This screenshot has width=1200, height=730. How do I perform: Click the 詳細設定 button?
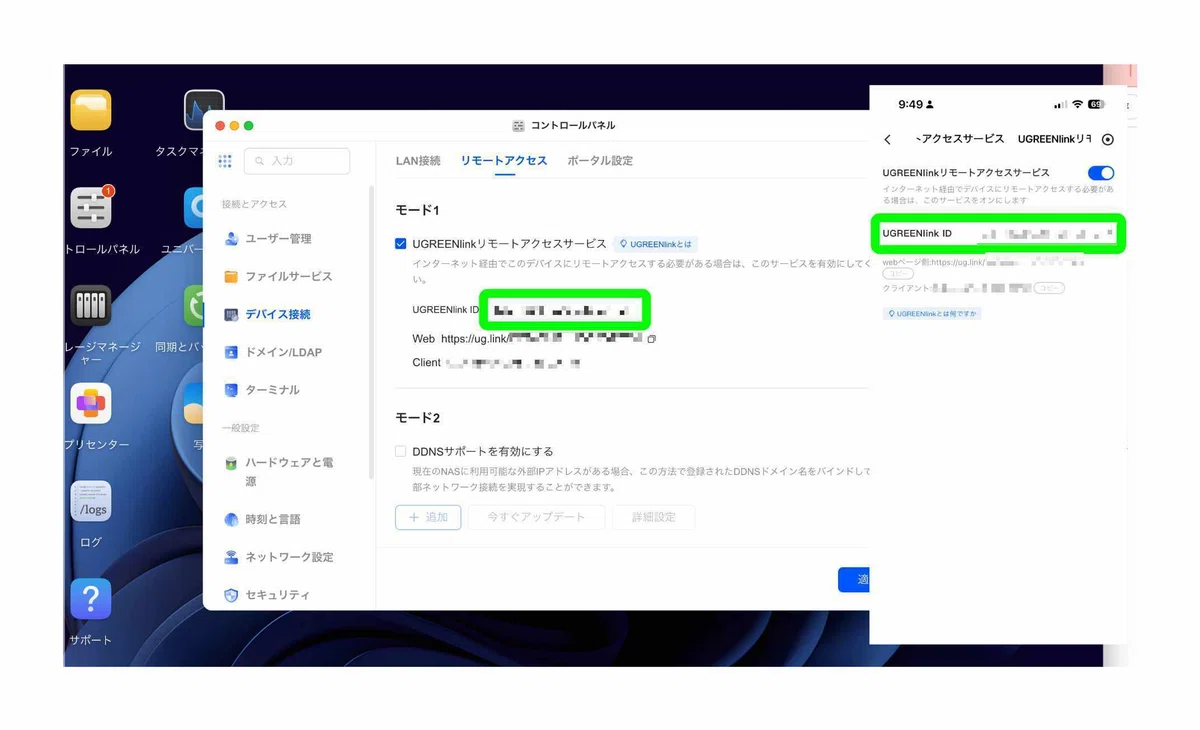pos(653,518)
